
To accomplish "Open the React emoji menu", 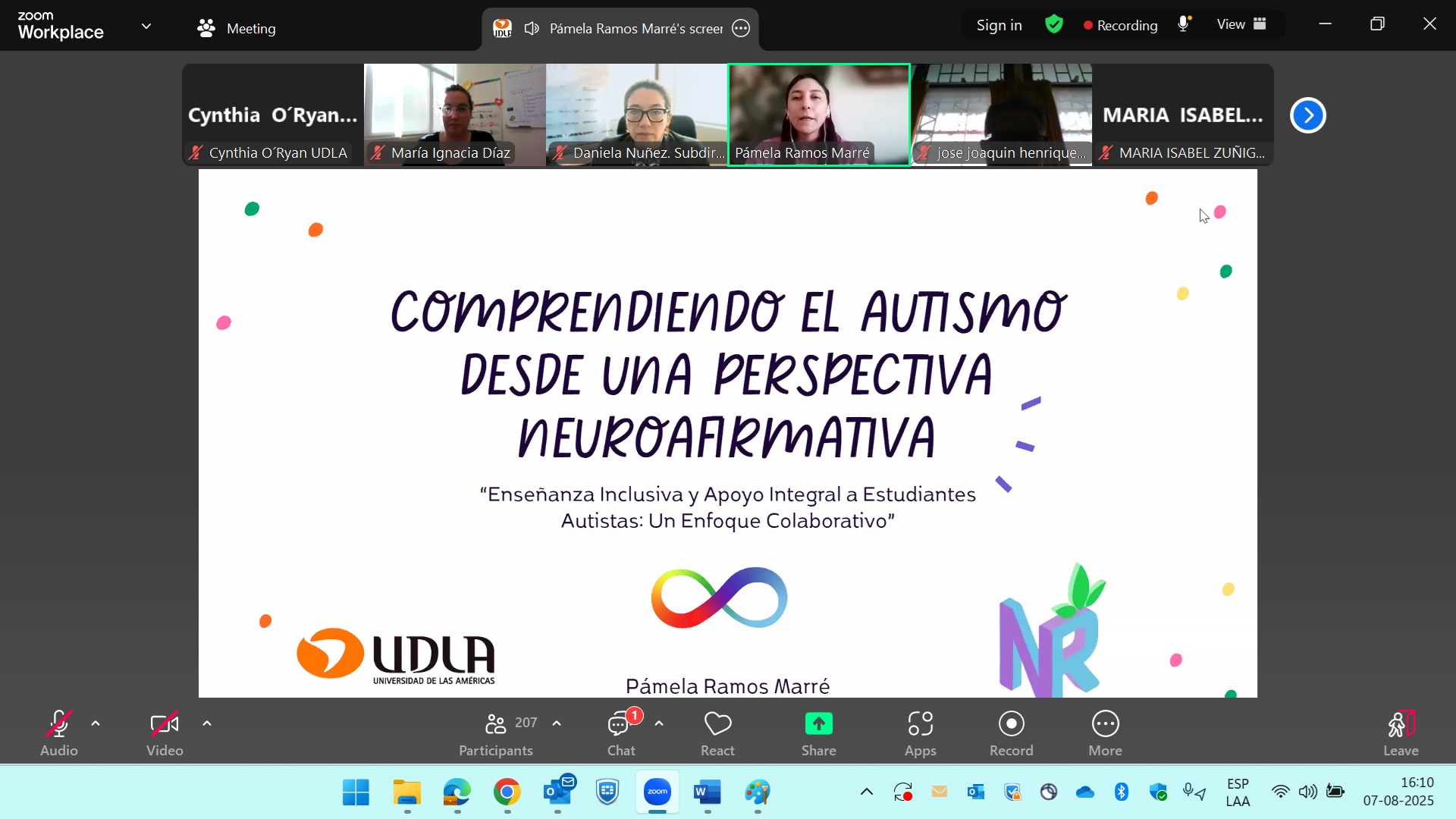I will 717,733.
